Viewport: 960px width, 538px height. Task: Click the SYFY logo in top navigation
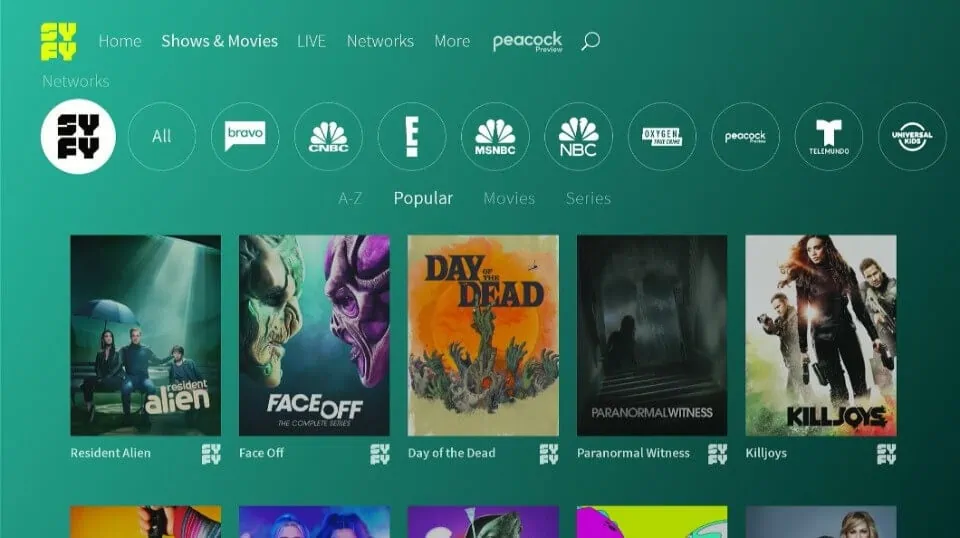click(59, 42)
